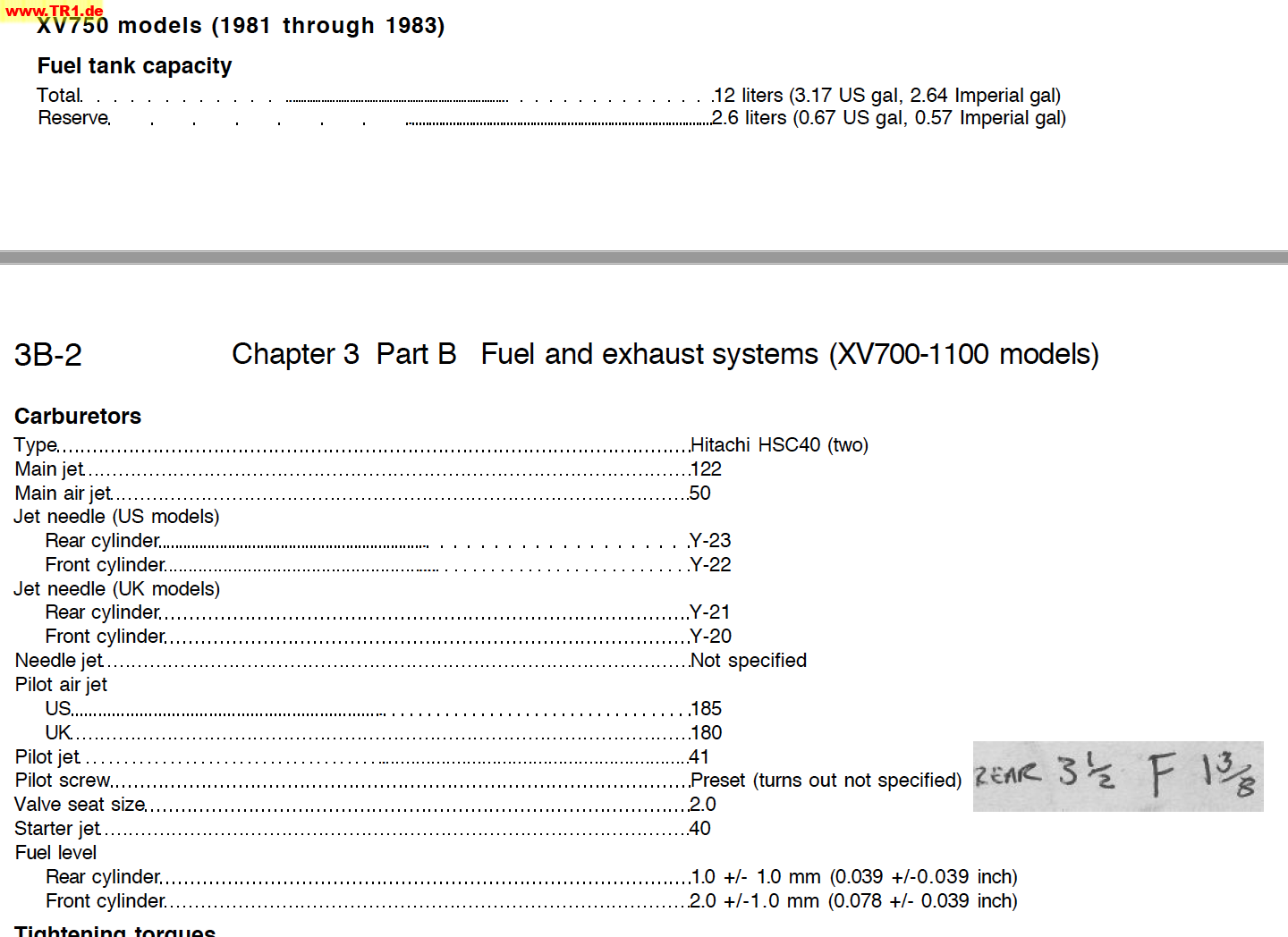Image resolution: width=1288 pixels, height=937 pixels.
Task: Select the Main air jet value '50'
Action: (x=699, y=494)
